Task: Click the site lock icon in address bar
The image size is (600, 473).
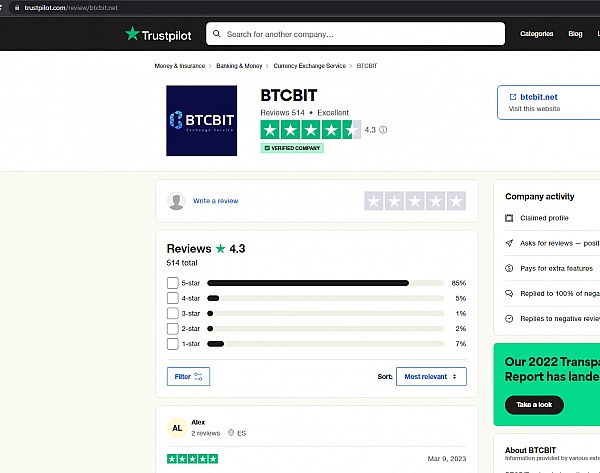Action: point(9,7)
